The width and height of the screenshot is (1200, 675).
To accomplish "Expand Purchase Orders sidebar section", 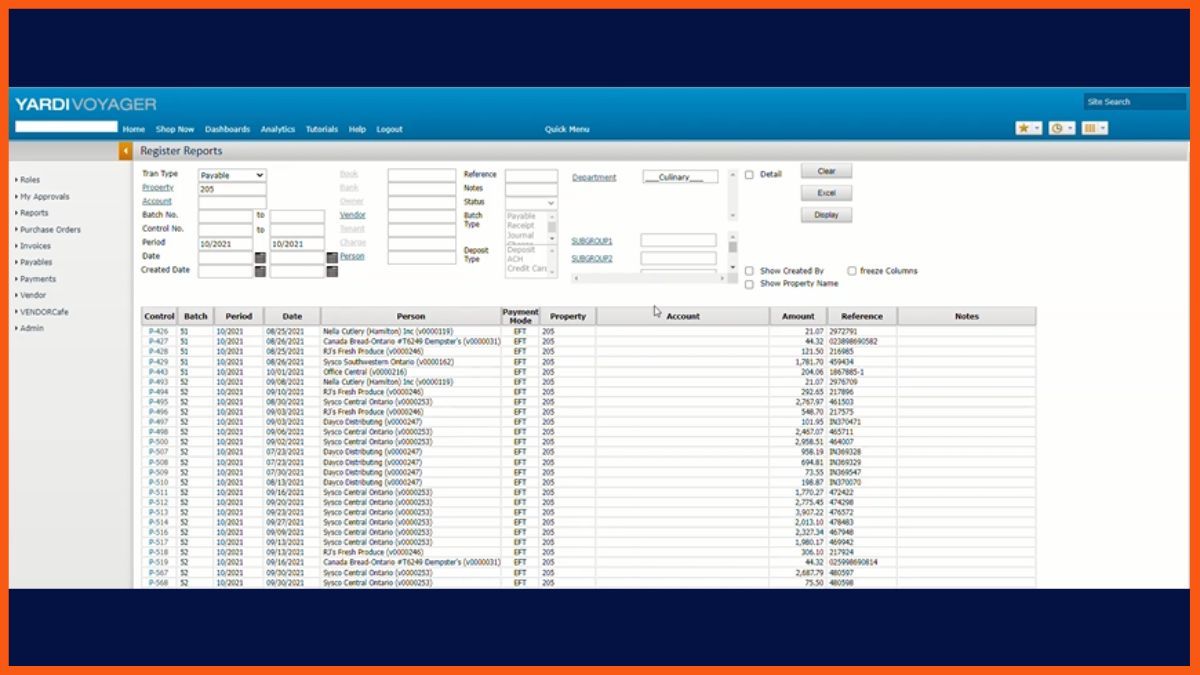I will pyautogui.click(x=50, y=230).
